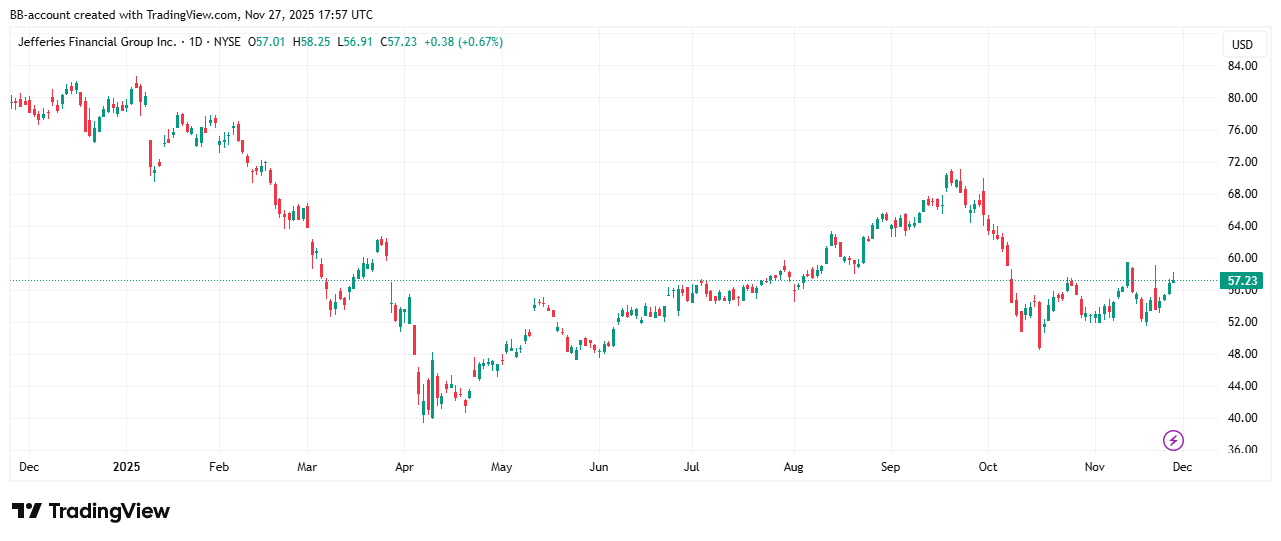The height and width of the screenshot is (541, 1281).
Task: Click the Jefferies Financial Group Inc. title
Action: [x=97, y=42]
